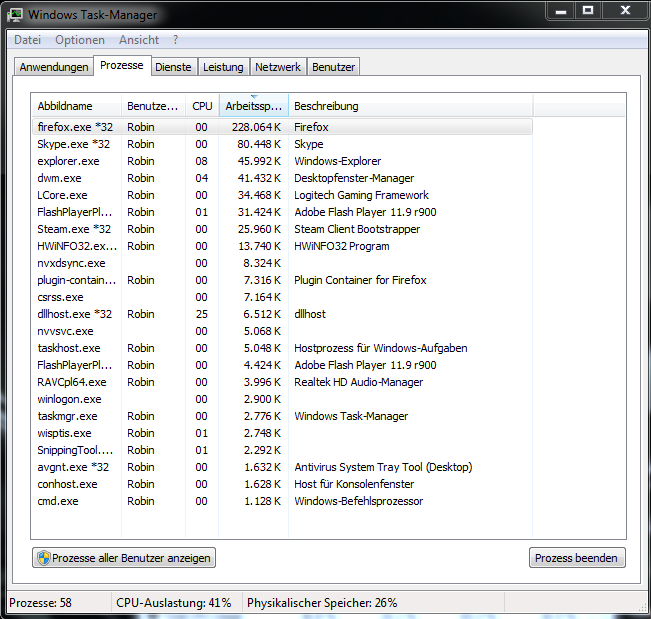The height and width of the screenshot is (619, 651).
Task: Select the Prozesse tab
Action: (122, 65)
